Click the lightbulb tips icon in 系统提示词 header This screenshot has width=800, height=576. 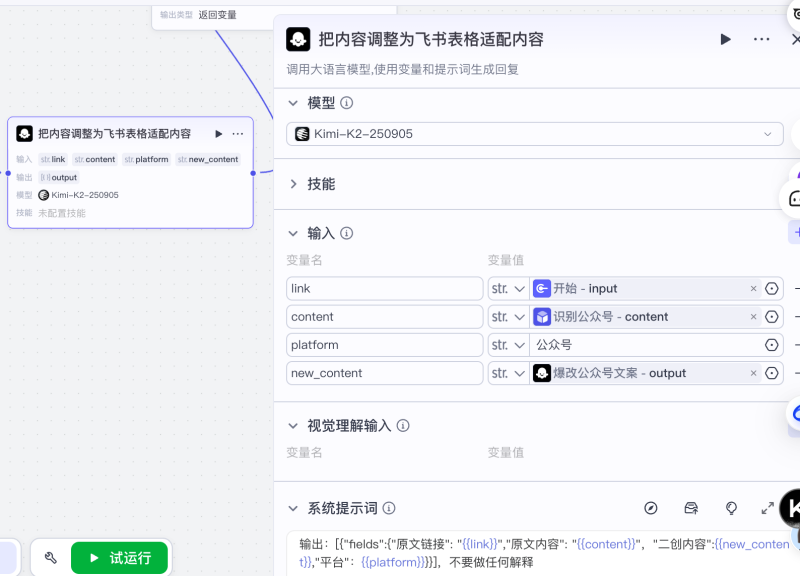731,508
